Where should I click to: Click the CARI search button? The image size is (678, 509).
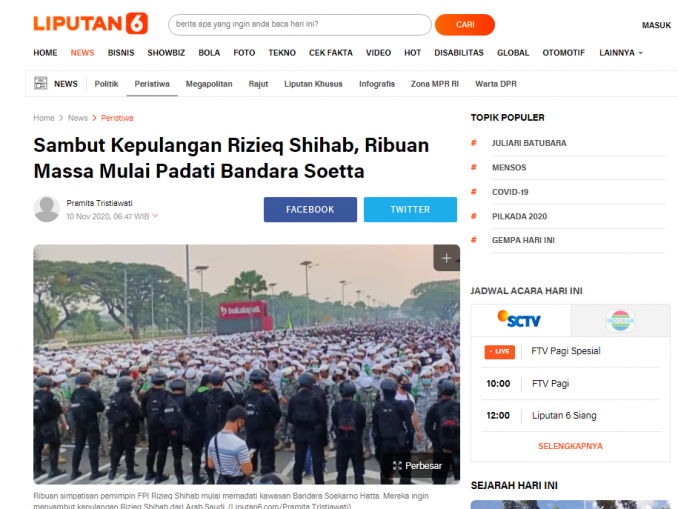(465, 25)
